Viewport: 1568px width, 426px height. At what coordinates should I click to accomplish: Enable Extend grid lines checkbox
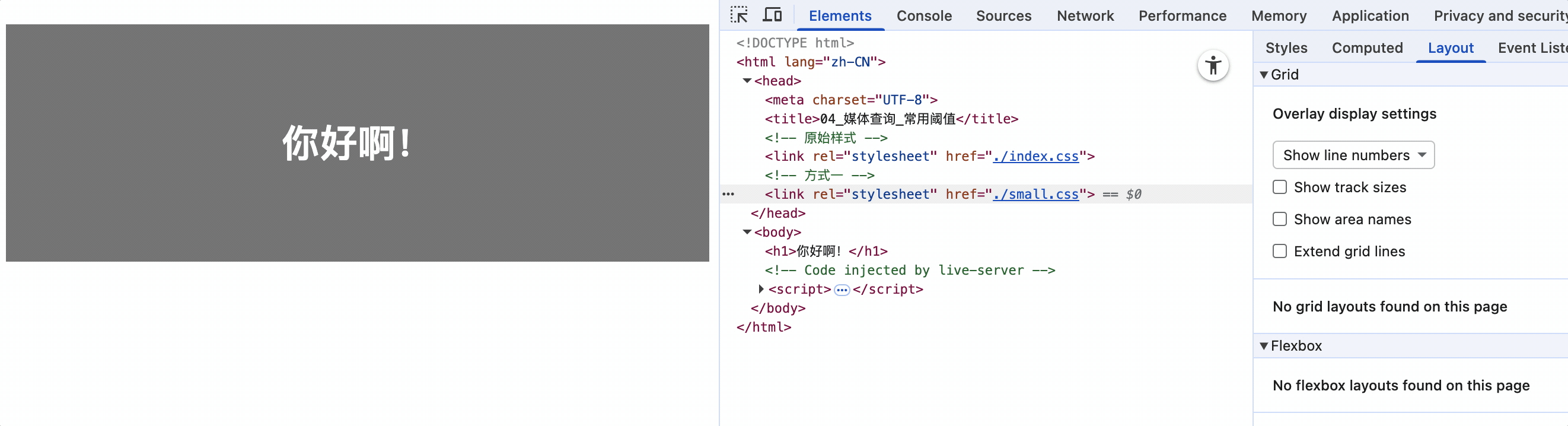point(1279,252)
